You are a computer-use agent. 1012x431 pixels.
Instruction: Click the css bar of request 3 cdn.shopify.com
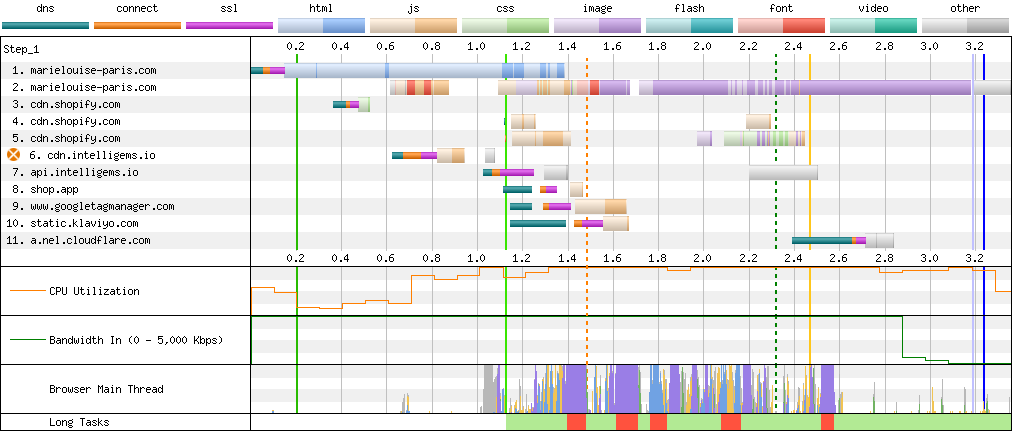click(x=364, y=104)
